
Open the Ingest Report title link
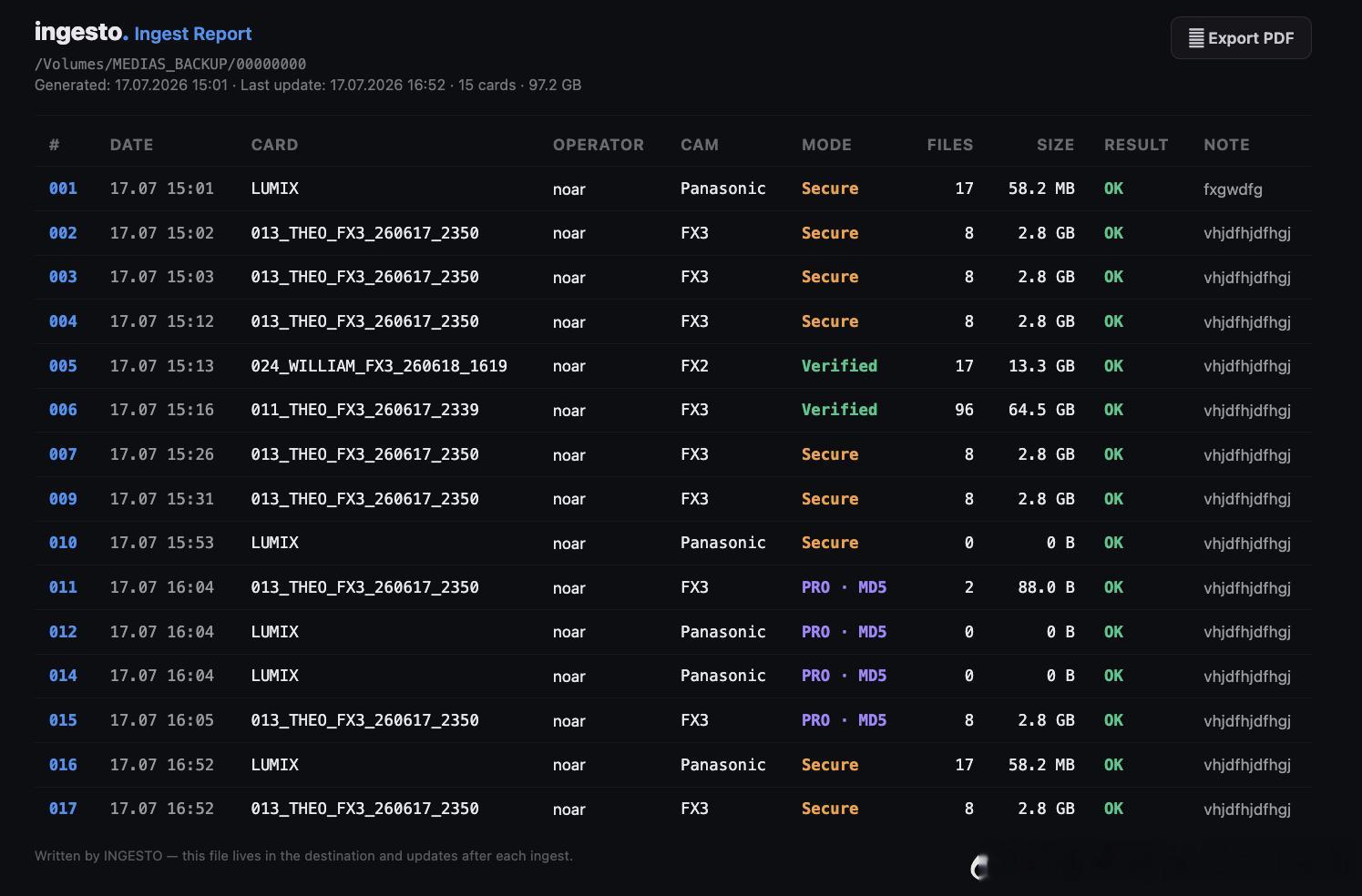coord(193,34)
